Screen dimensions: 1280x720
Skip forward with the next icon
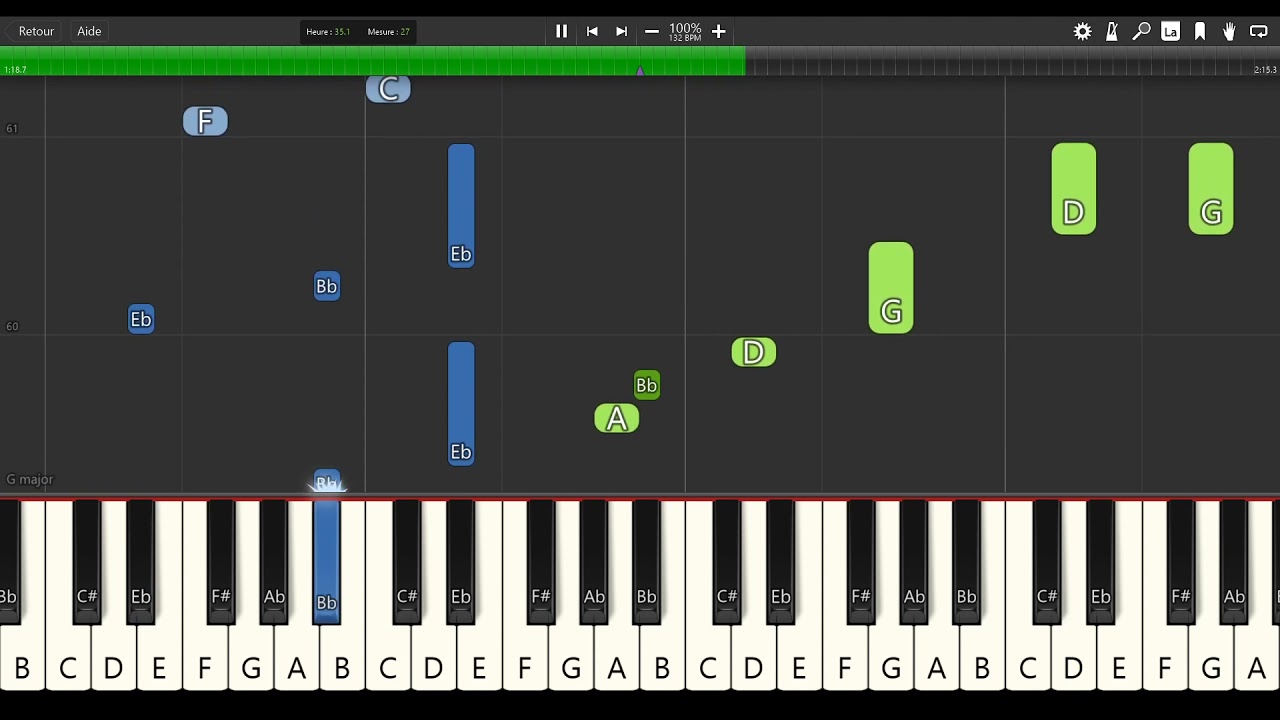click(621, 31)
